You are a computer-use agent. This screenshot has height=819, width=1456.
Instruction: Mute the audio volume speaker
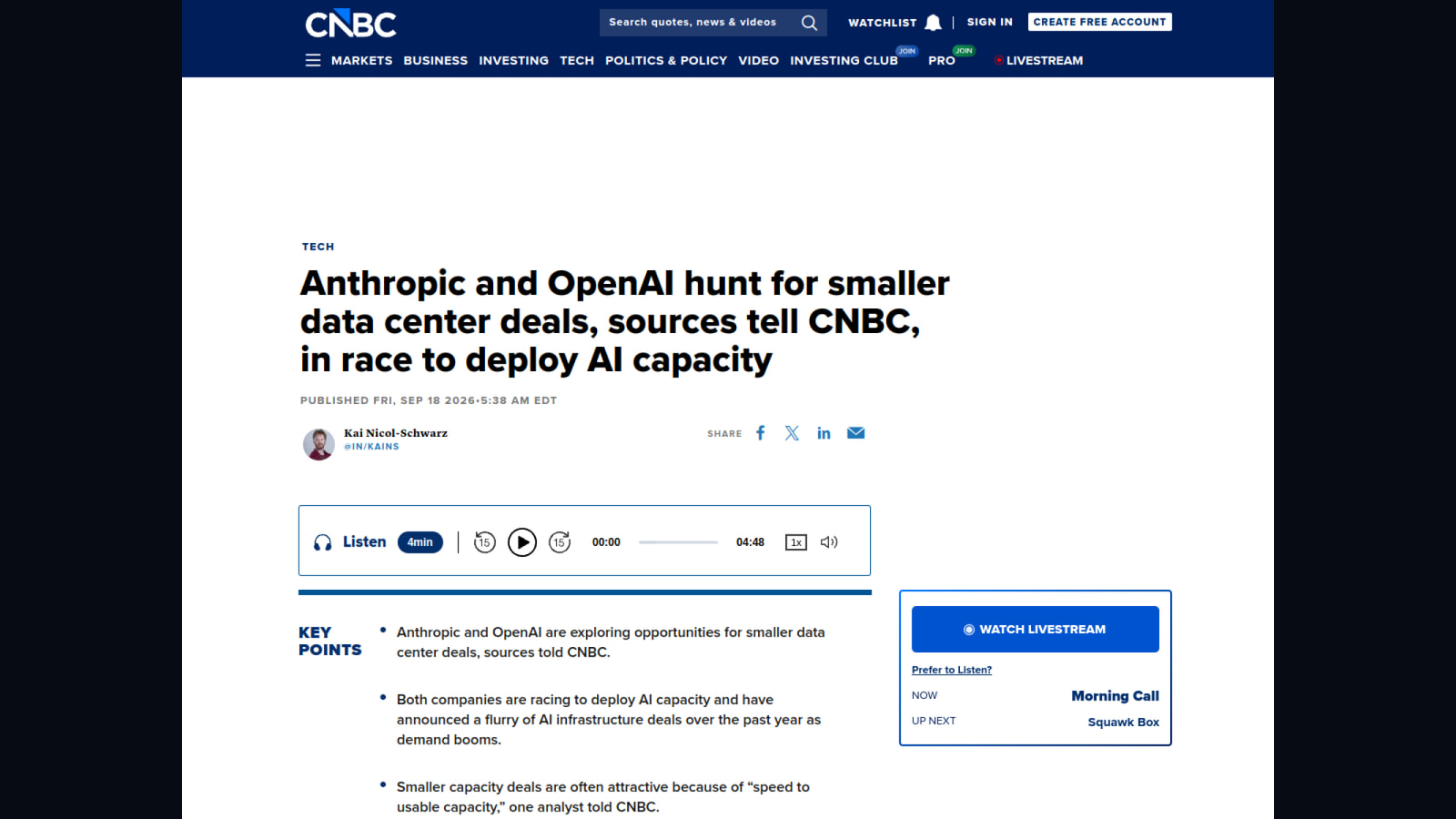[829, 542]
